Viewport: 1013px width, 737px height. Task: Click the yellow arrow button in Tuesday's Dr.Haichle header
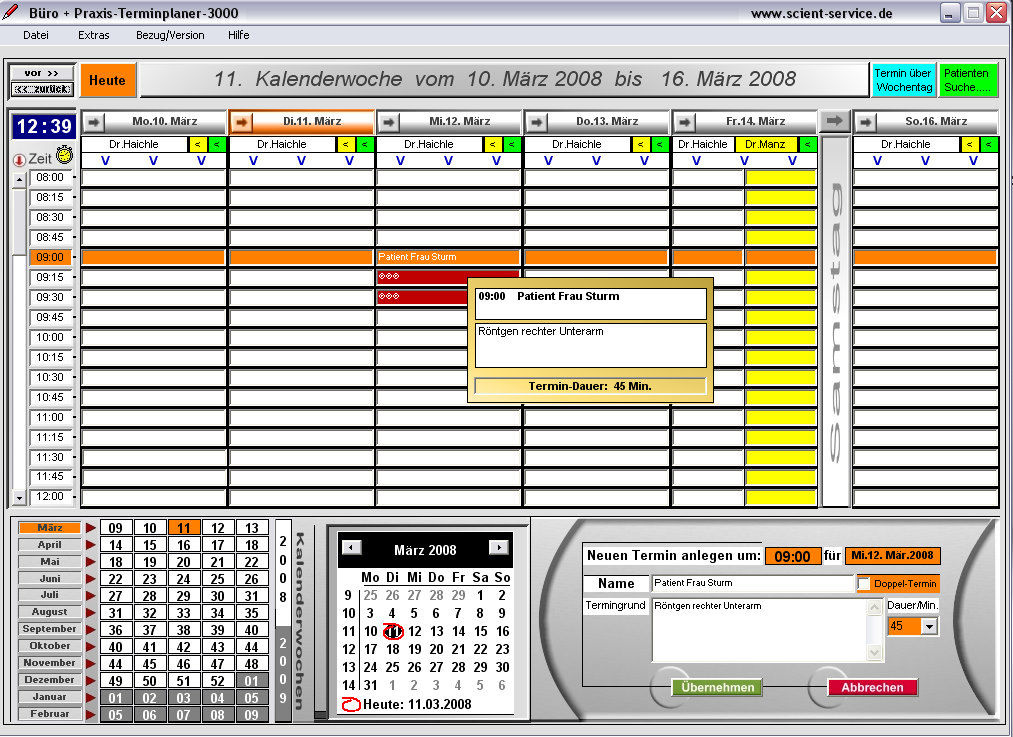click(x=346, y=144)
